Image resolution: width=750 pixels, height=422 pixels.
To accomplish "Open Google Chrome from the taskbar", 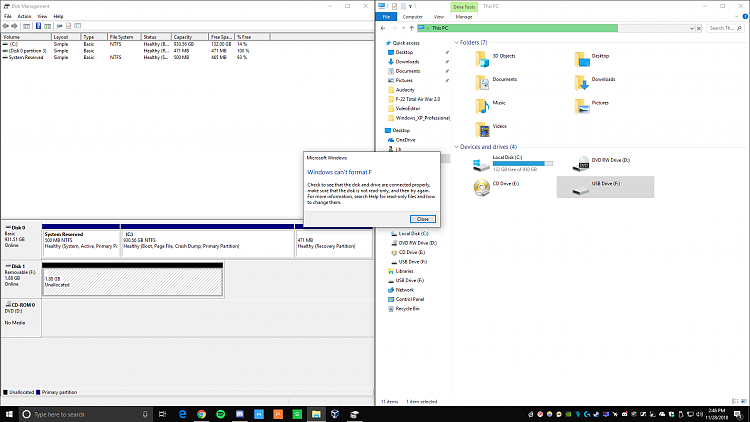I will point(201,414).
